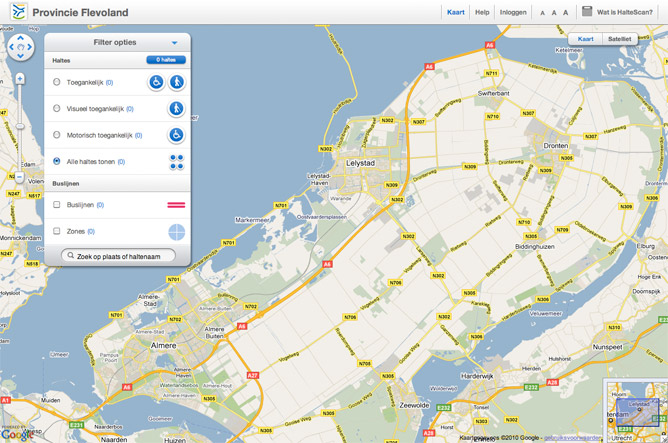This screenshot has height=443, width=668.
Task: Collapse the Filter opties panel arrow
Action: (x=174, y=43)
